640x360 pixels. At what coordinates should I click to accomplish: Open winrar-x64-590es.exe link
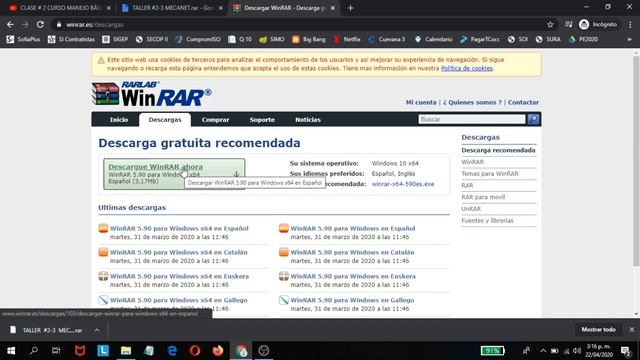(403, 184)
